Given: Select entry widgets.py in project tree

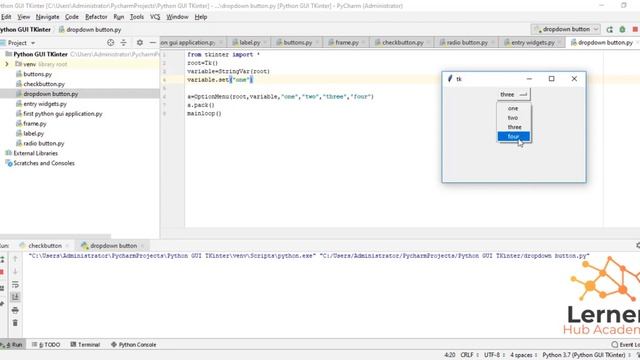Looking at the screenshot, I should tap(45, 104).
